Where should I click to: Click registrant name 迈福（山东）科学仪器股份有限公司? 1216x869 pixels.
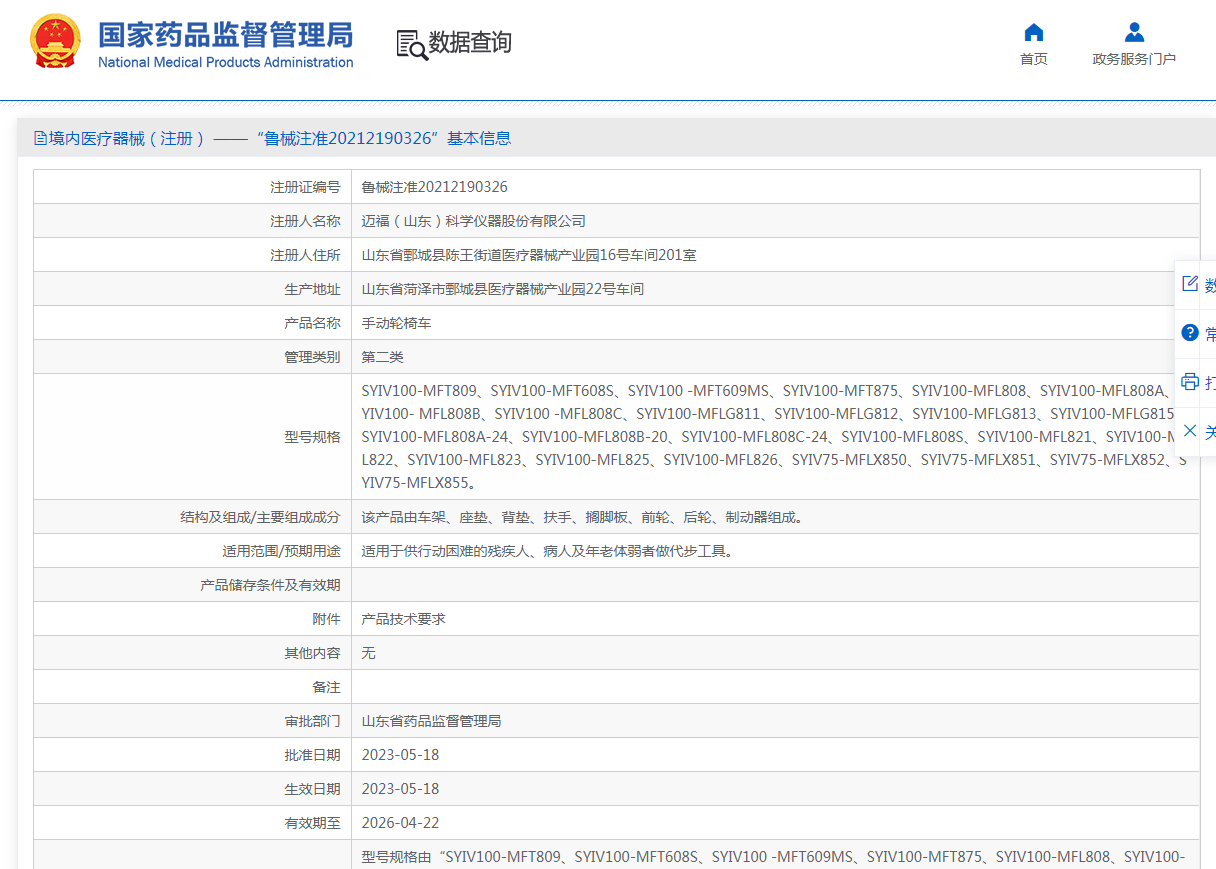click(x=473, y=221)
